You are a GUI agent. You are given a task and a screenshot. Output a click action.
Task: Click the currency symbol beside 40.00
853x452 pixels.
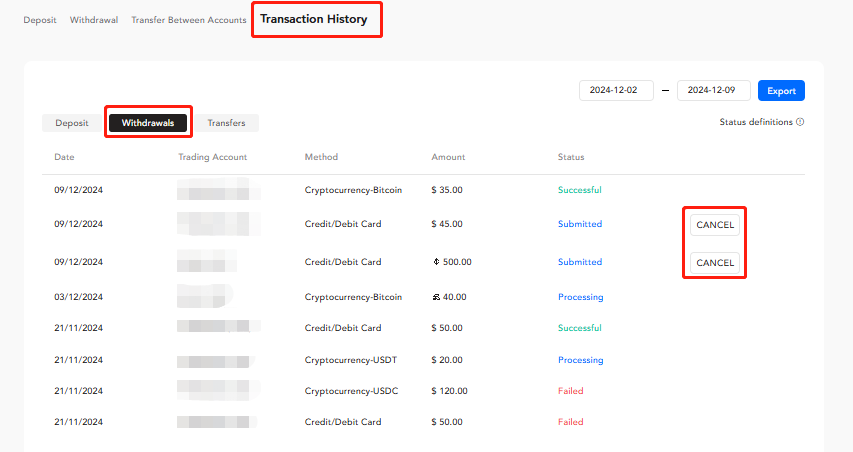coord(436,297)
